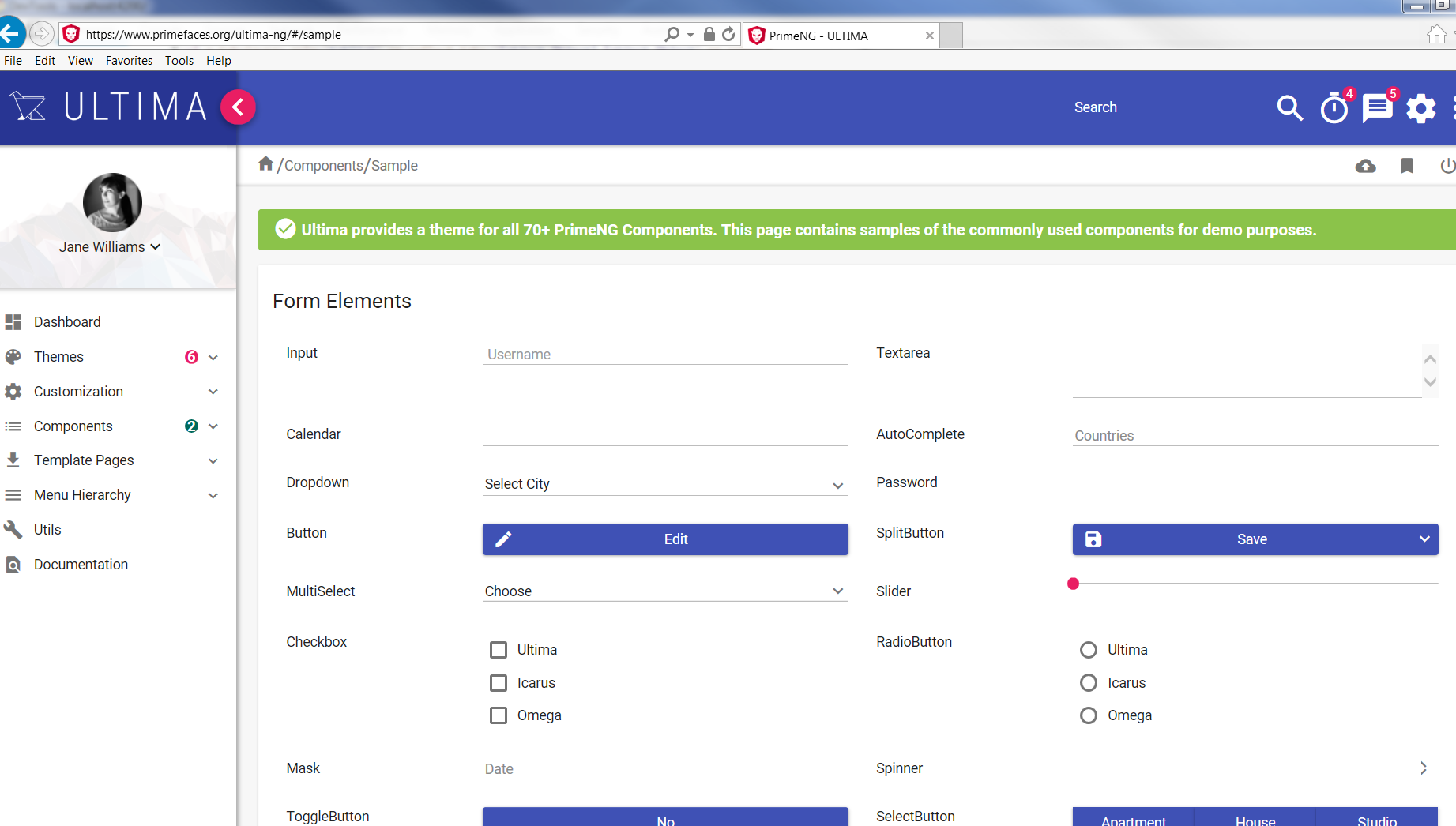
Task: Open the Components breadcrumb link
Action: pyautogui.click(x=324, y=166)
